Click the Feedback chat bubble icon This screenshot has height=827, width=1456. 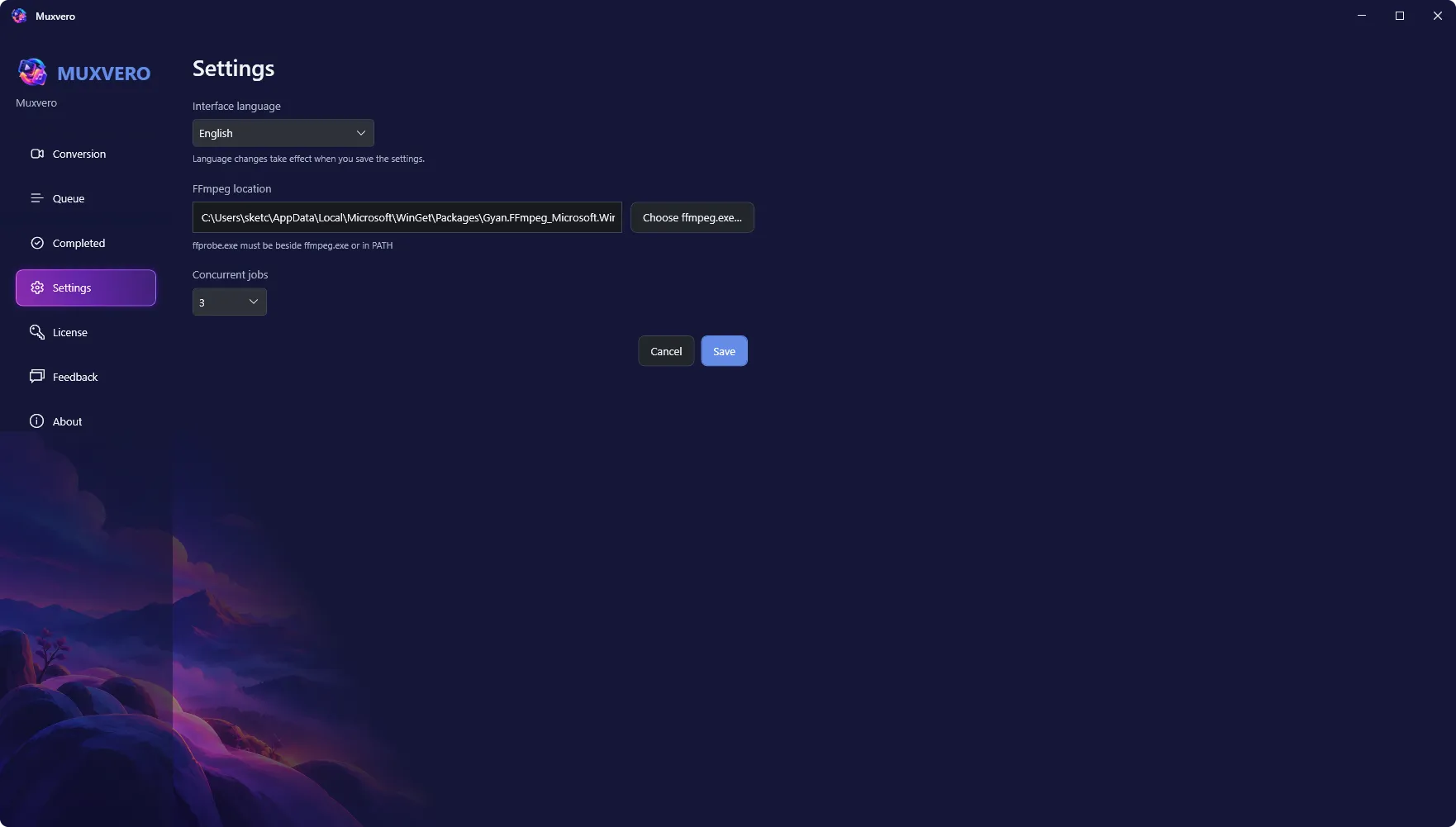[37, 377]
